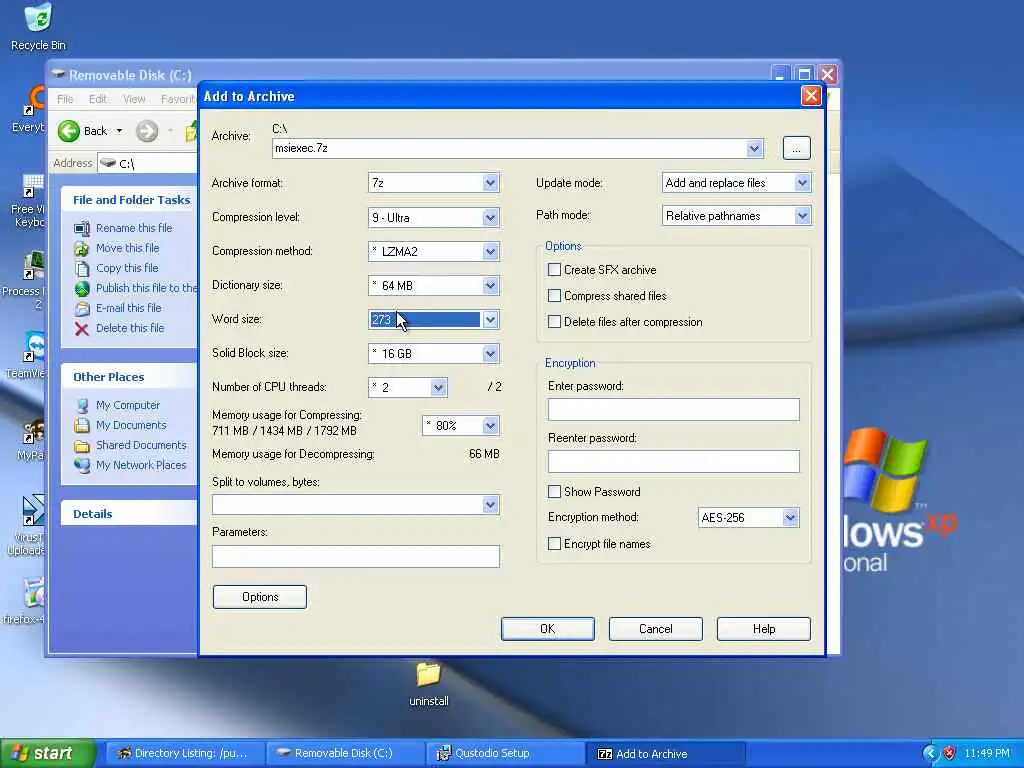The height and width of the screenshot is (768, 1024).
Task: Click the Details panel header
Action: click(129, 513)
